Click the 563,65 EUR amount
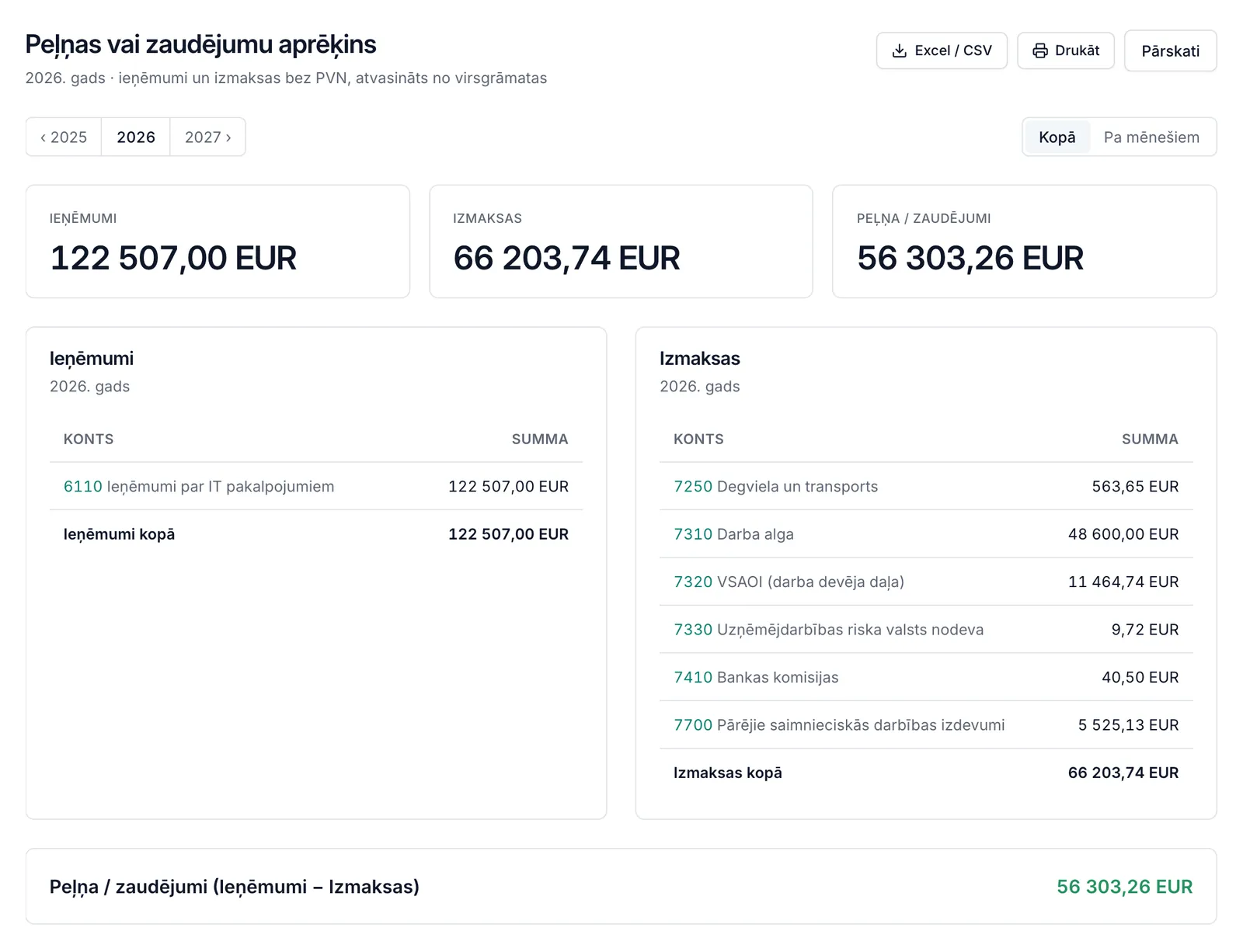1243x952 pixels. [x=1135, y=486]
